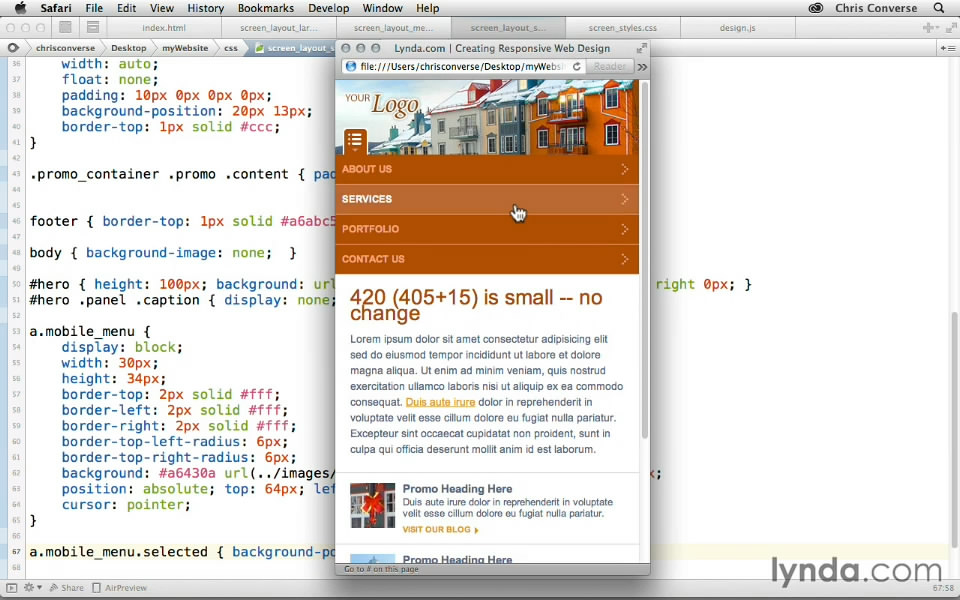Click the CONTACT US row chevron arrow
Screen dimensions: 960x600
[x=624, y=259]
